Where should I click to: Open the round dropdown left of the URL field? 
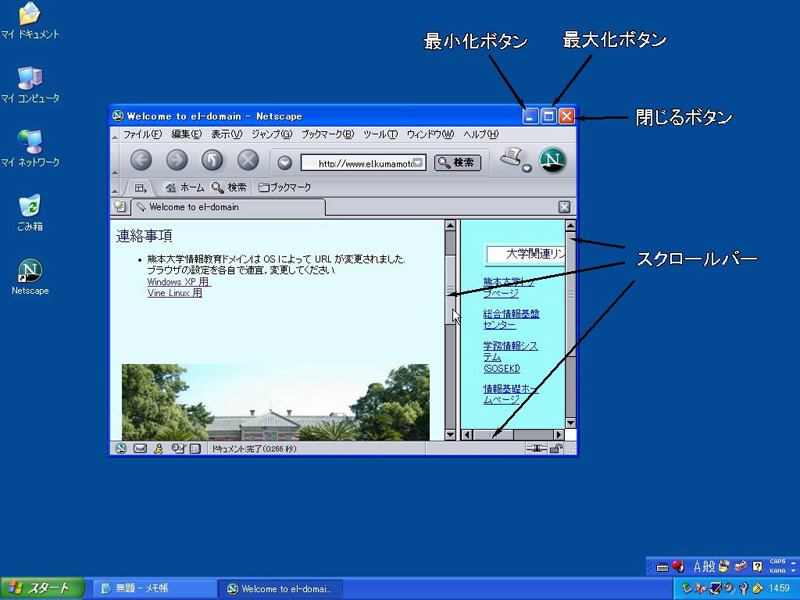tap(285, 163)
